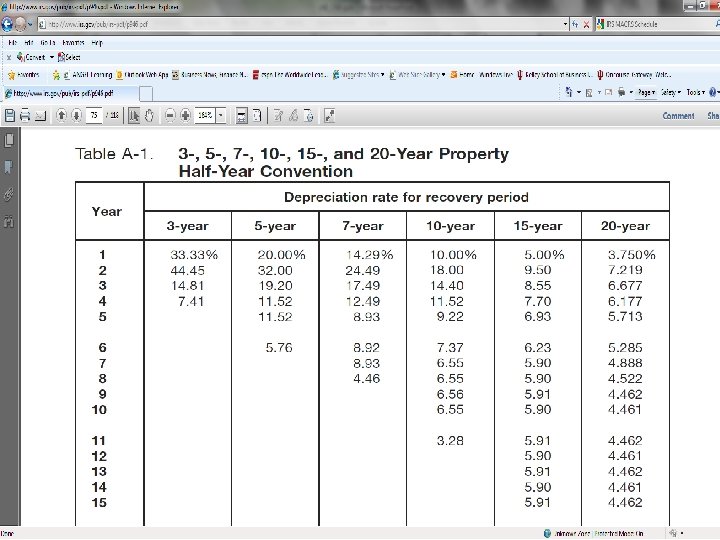Open the Kelley School of Business bookmark

(555, 74)
